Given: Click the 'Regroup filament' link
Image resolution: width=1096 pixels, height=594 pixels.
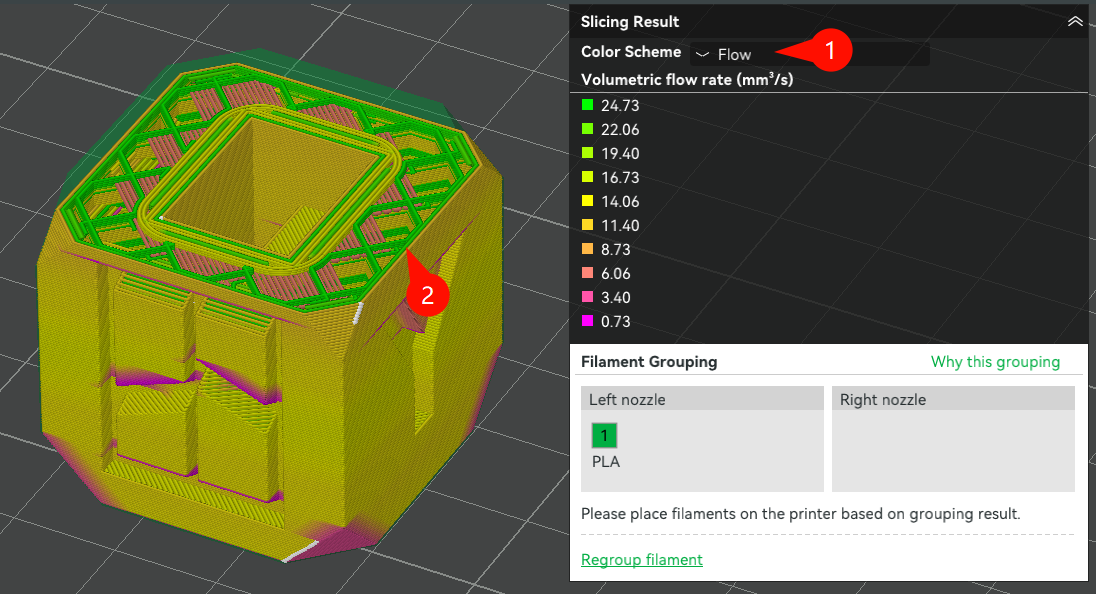Looking at the screenshot, I should pos(641,560).
